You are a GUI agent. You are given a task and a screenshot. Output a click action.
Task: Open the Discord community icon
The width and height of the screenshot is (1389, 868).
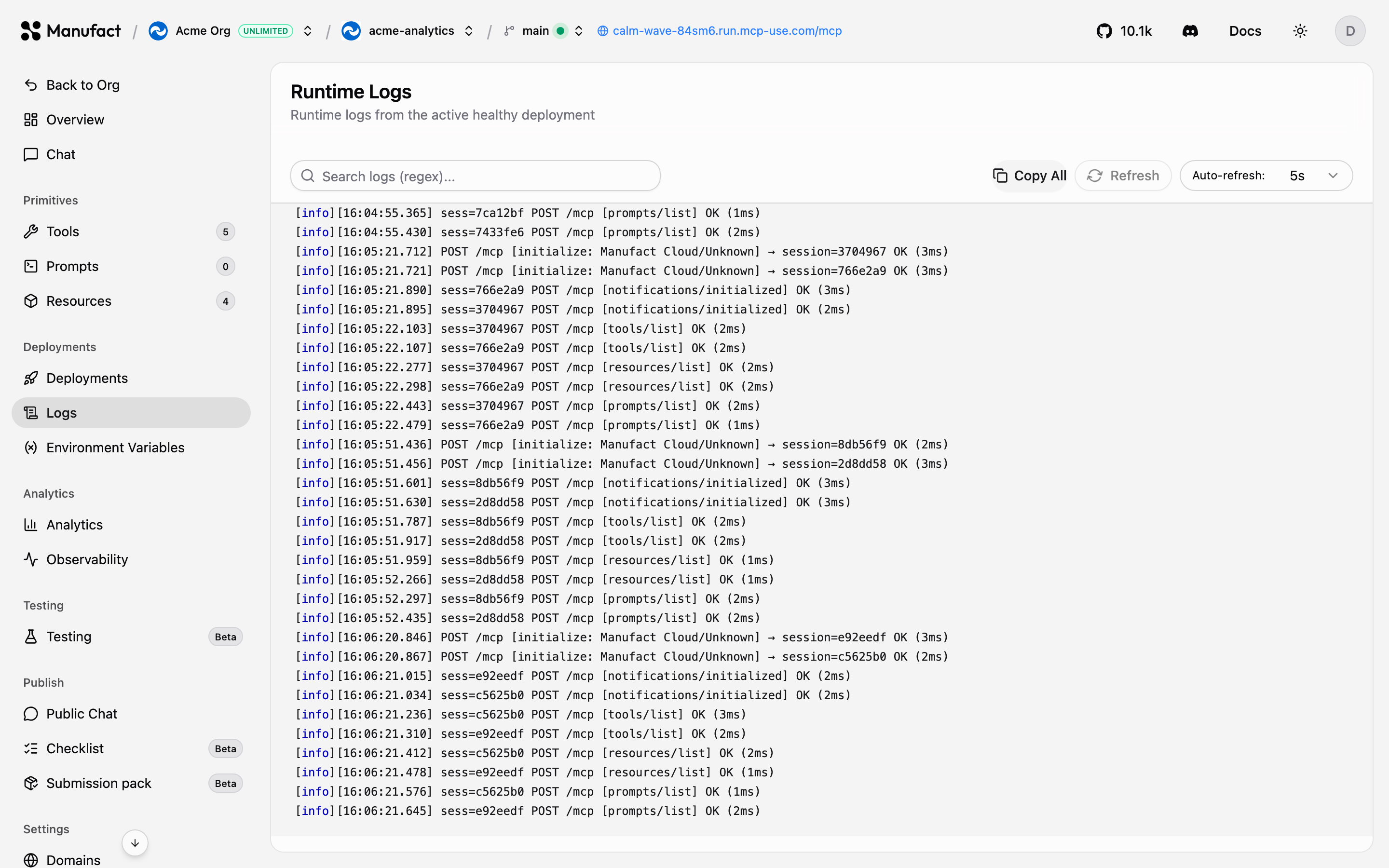(x=1190, y=31)
